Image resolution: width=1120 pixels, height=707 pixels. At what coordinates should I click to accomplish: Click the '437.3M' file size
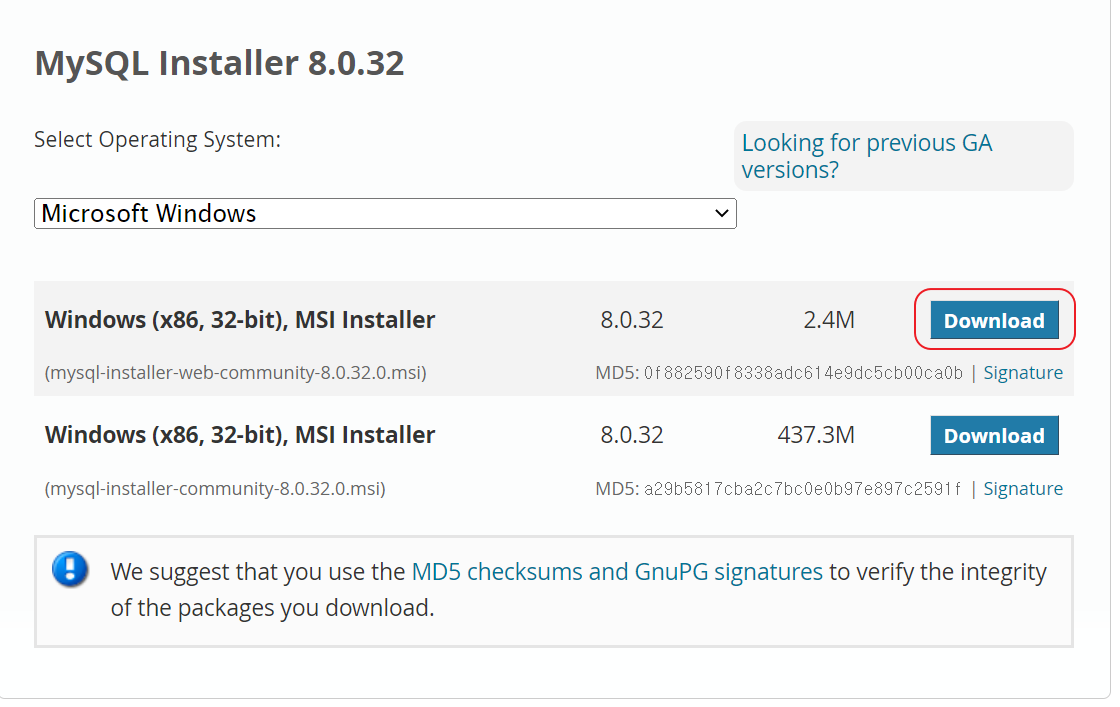pos(816,435)
